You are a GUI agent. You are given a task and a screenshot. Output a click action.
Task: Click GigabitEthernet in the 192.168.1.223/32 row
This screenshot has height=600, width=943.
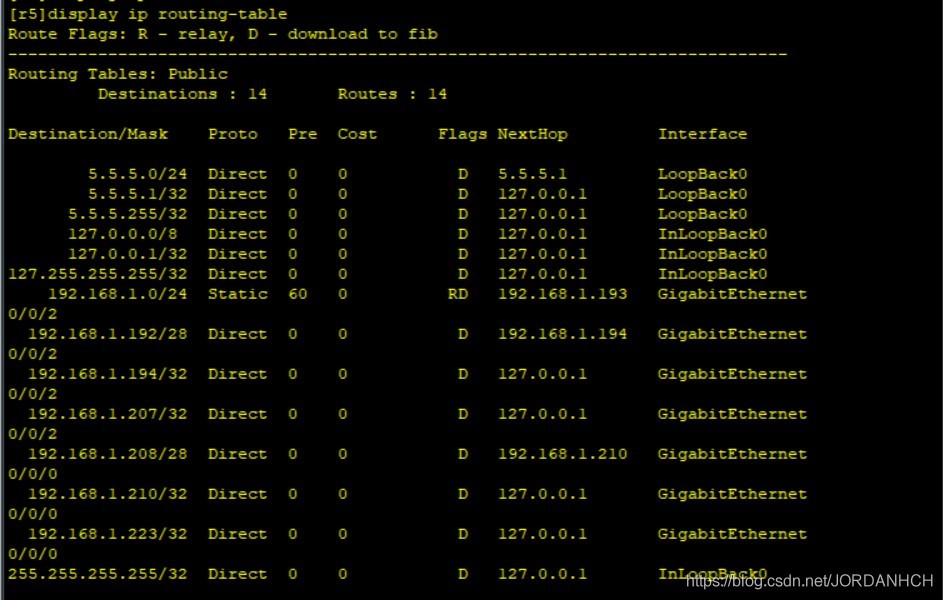click(732, 533)
